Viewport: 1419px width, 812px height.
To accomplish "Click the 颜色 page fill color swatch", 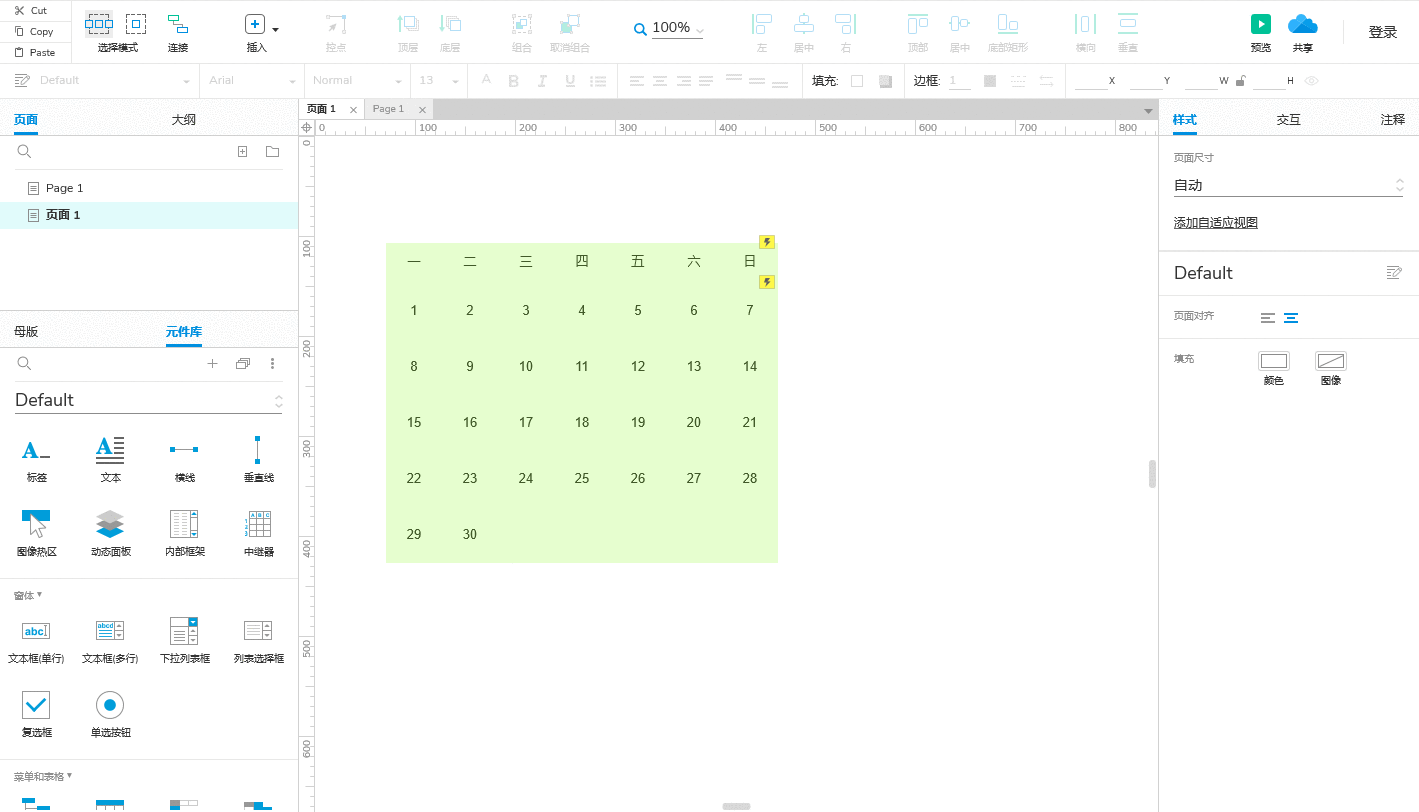I will click(1274, 361).
